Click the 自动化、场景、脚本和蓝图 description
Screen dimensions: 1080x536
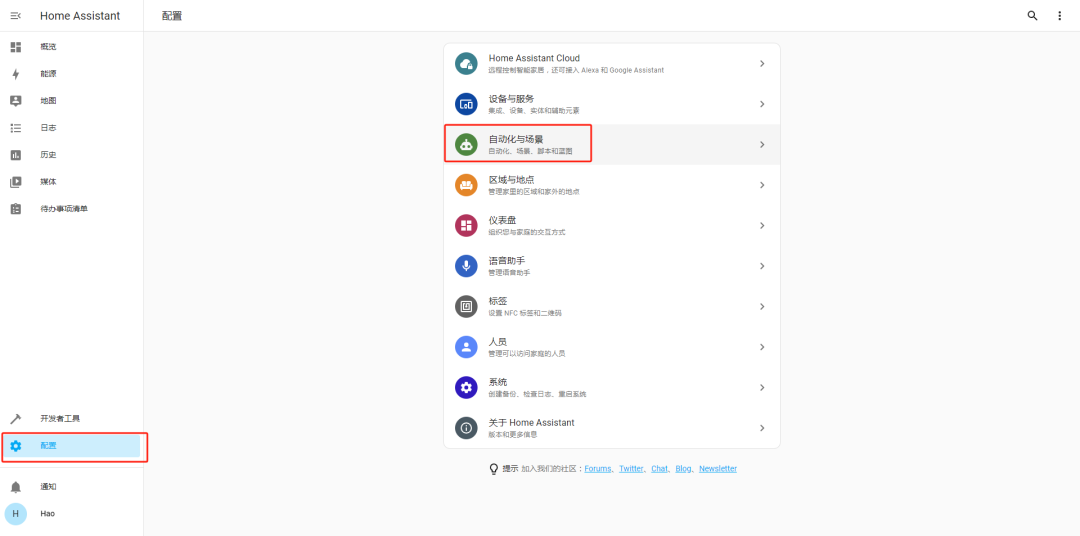tap(530, 151)
